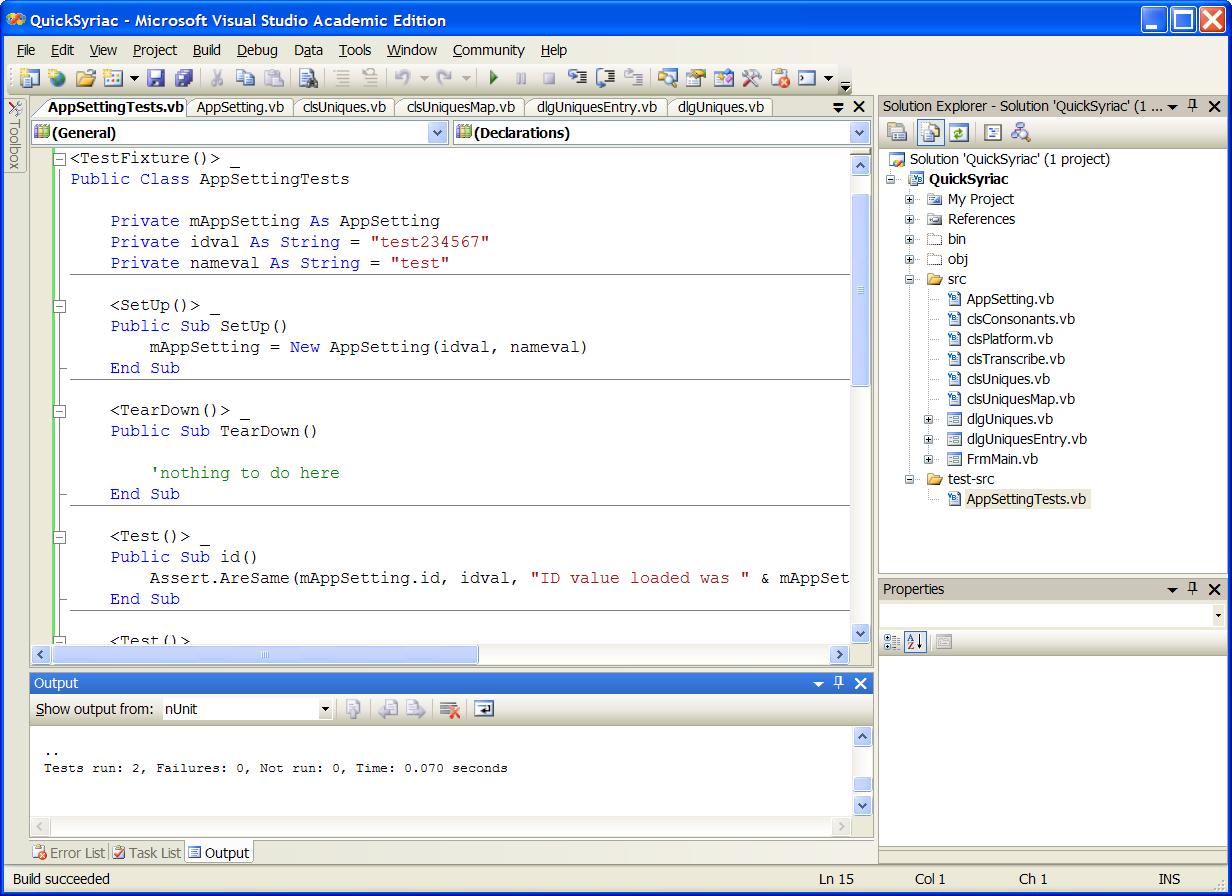Expand the My Project tree node

pos(910,199)
